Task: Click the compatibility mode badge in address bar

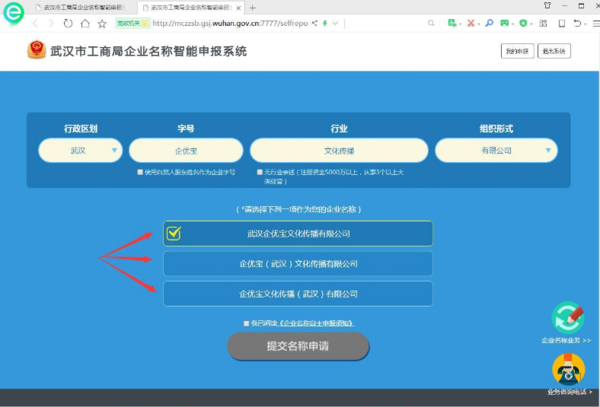Action: (x=132, y=23)
